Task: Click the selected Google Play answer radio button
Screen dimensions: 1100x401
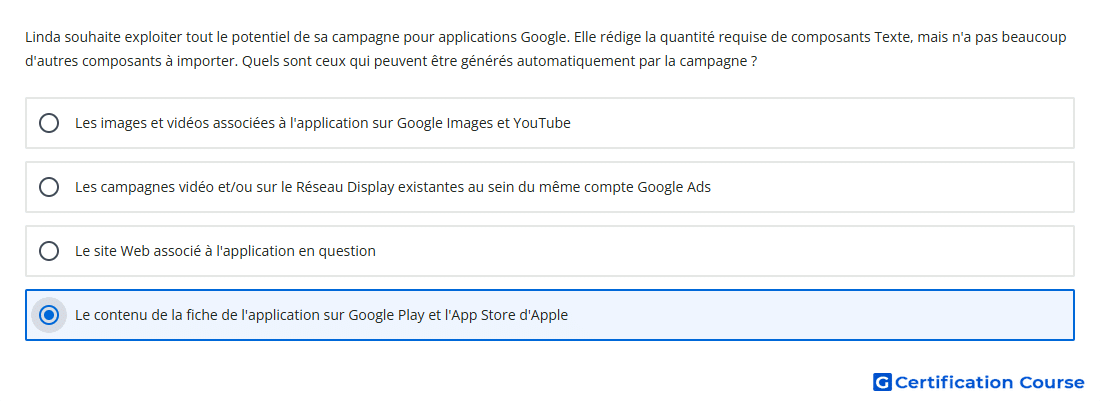Action: (49, 315)
